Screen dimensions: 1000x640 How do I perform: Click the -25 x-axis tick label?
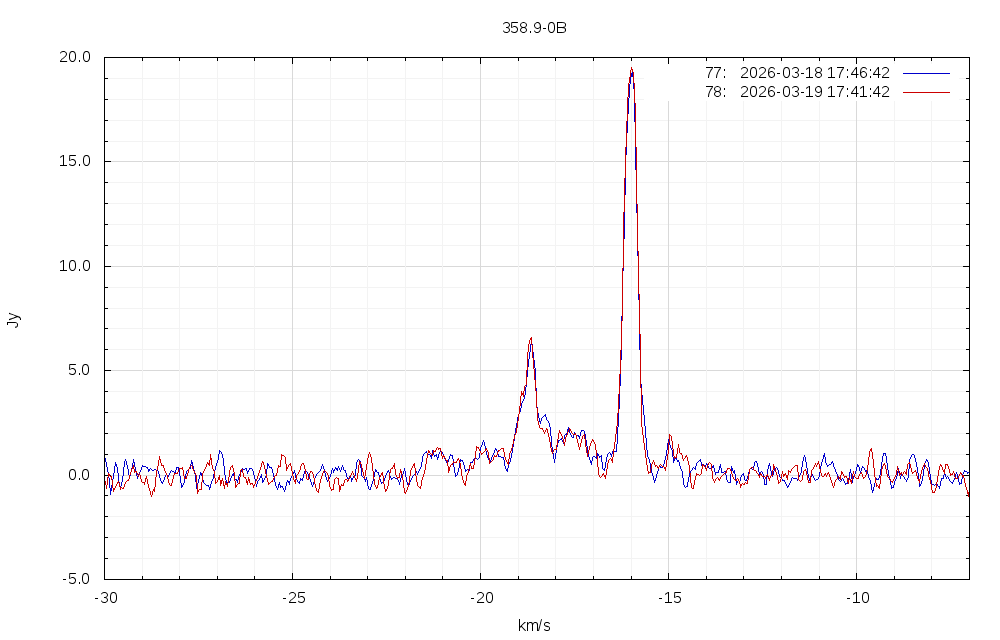click(x=292, y=597)
